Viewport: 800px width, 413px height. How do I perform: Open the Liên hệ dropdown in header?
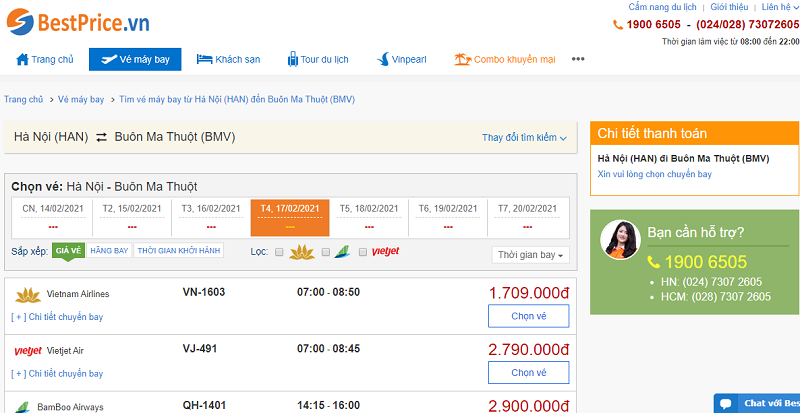click(x=781, y=7)
